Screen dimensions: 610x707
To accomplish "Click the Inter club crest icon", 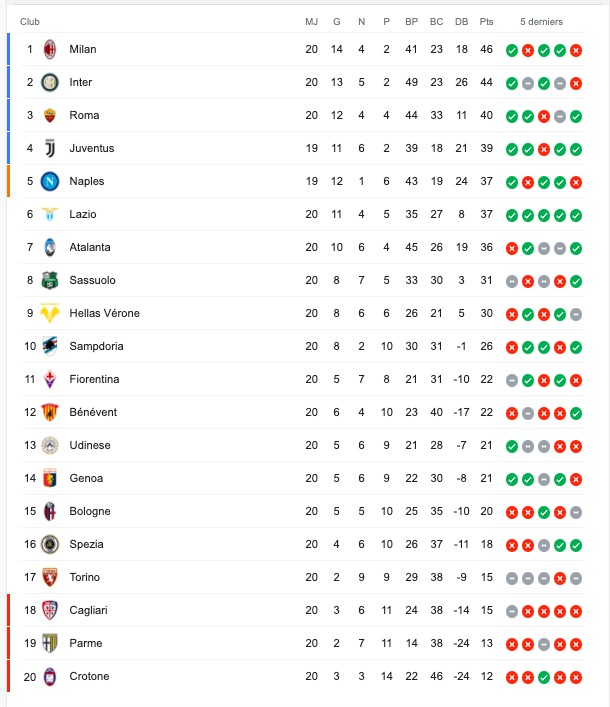I will coord(50,83).
